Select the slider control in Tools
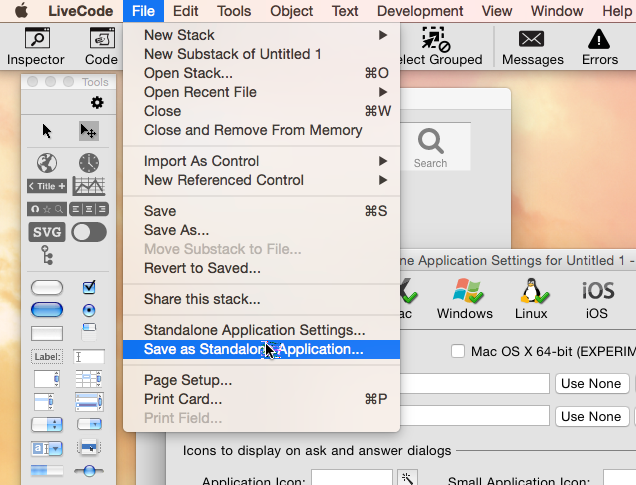This screenshot has height=485, width=636. (x=89, y=471)
